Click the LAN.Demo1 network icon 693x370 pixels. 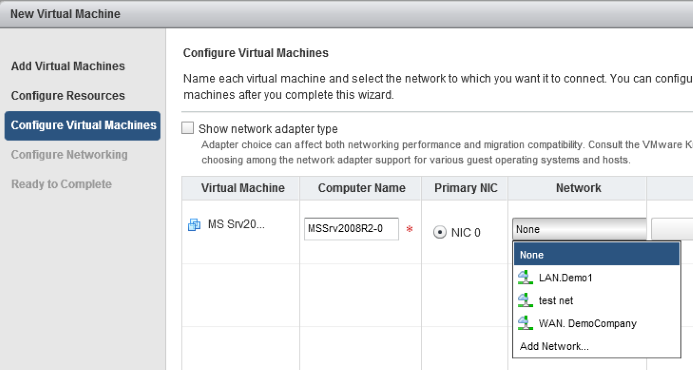[525, 278]
